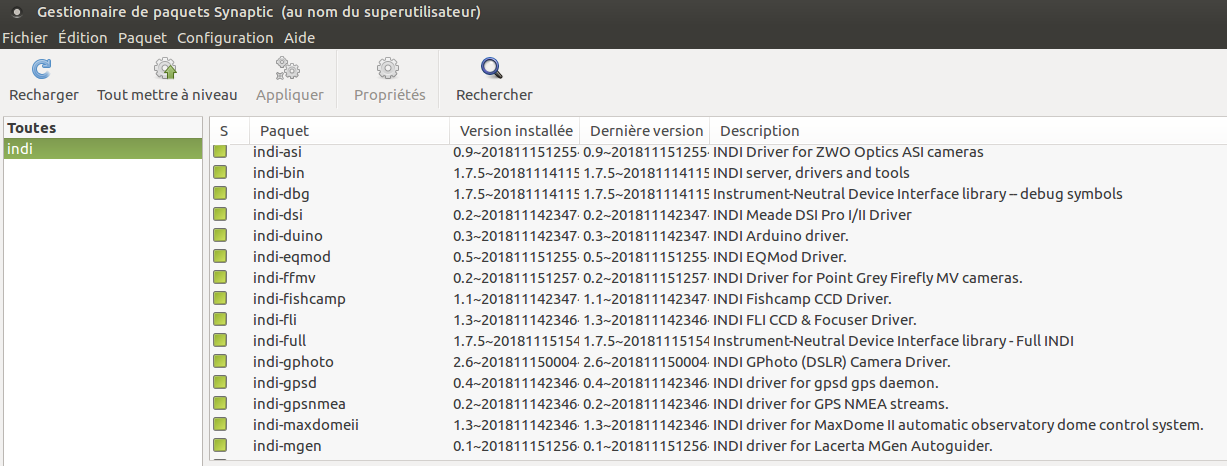Select the Toutes category
This screenshot has width=1227, height=466.
click(32, 128)
